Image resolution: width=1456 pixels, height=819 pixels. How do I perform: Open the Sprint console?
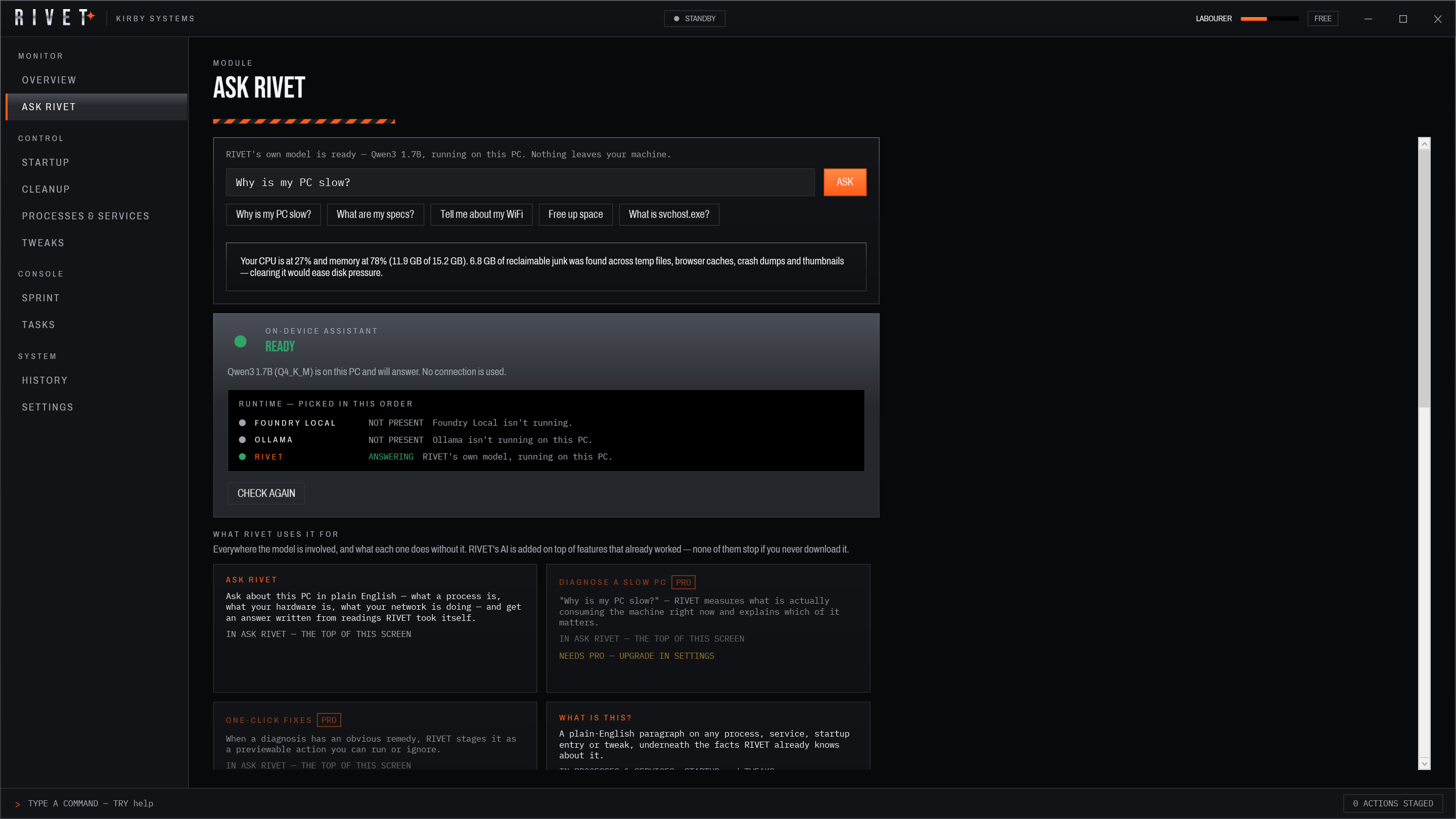96,298
